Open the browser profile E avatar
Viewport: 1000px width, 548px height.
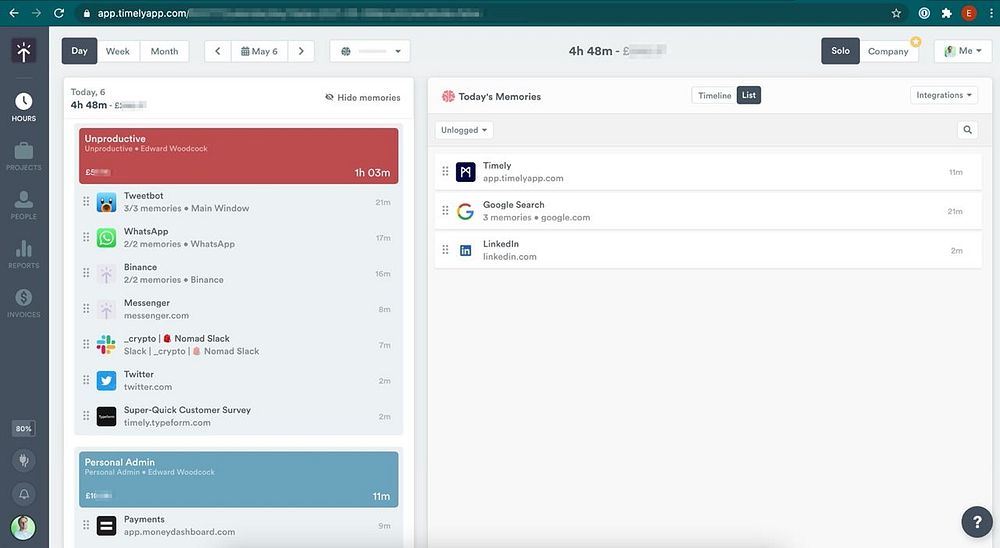(969, 13)
